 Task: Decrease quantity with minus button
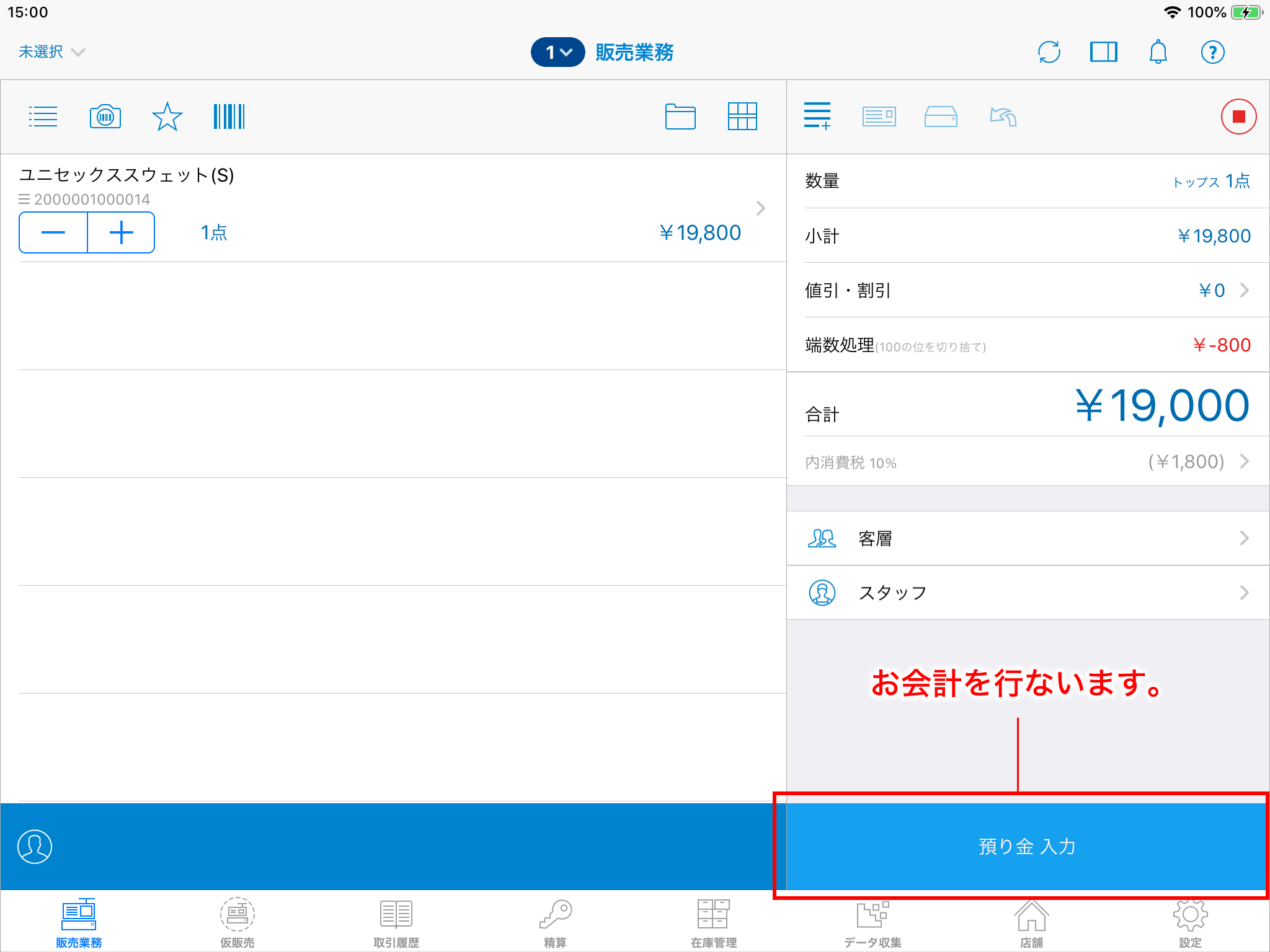[x=53, y=232]
